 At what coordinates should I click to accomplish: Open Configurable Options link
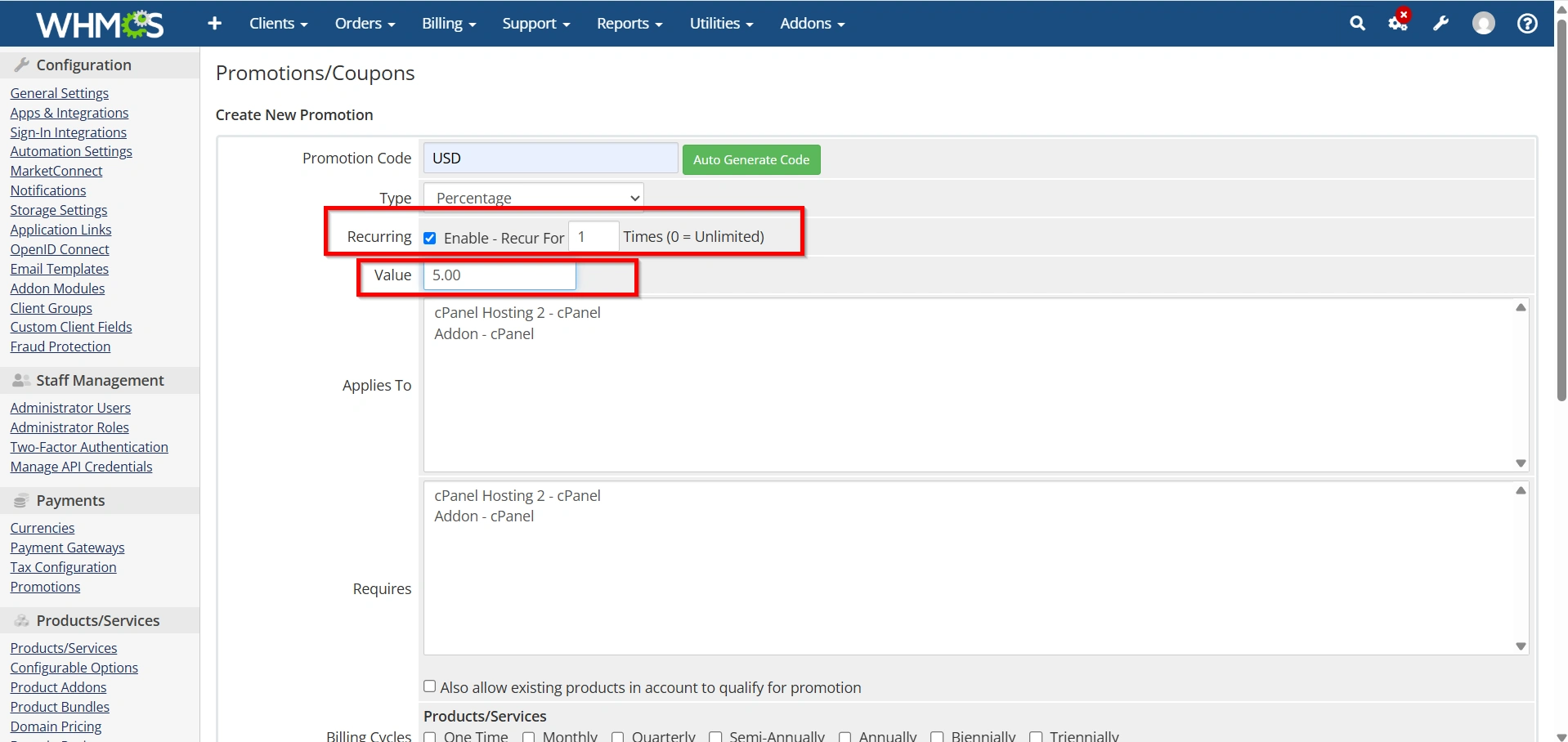pyautogui.click(x=74, y=668)
